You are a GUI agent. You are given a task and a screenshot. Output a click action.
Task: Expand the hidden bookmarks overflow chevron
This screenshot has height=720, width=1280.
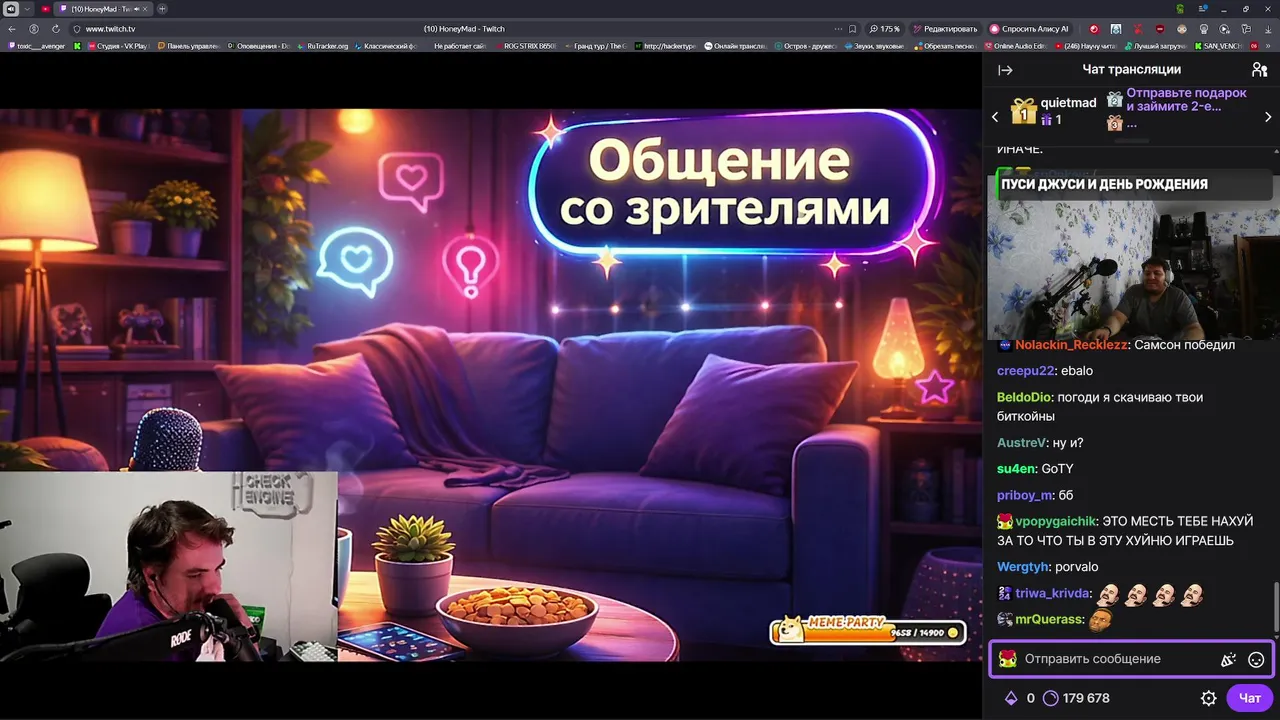coord(1270,46)
